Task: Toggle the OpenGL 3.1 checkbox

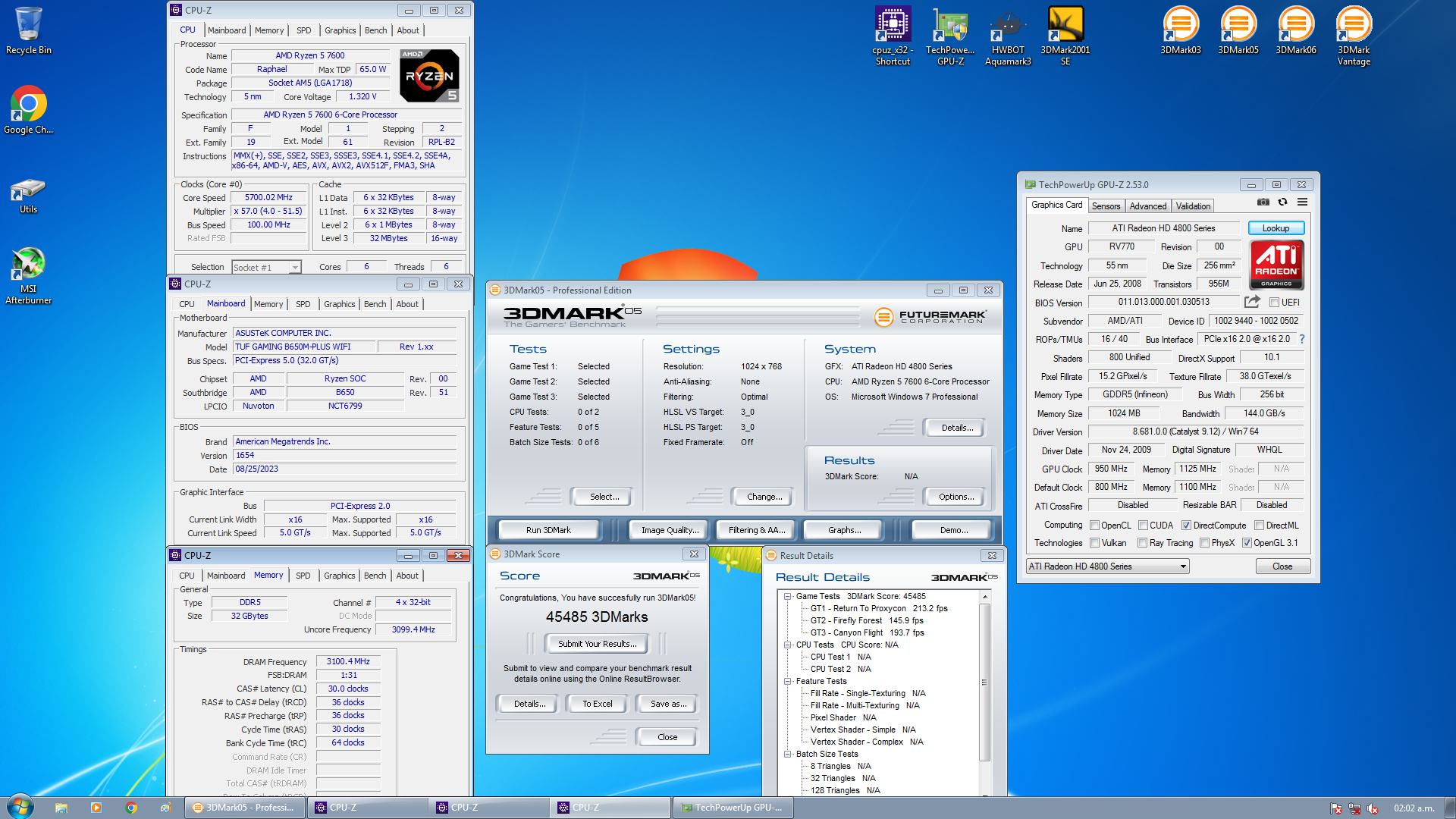Action: (1247, 542)
